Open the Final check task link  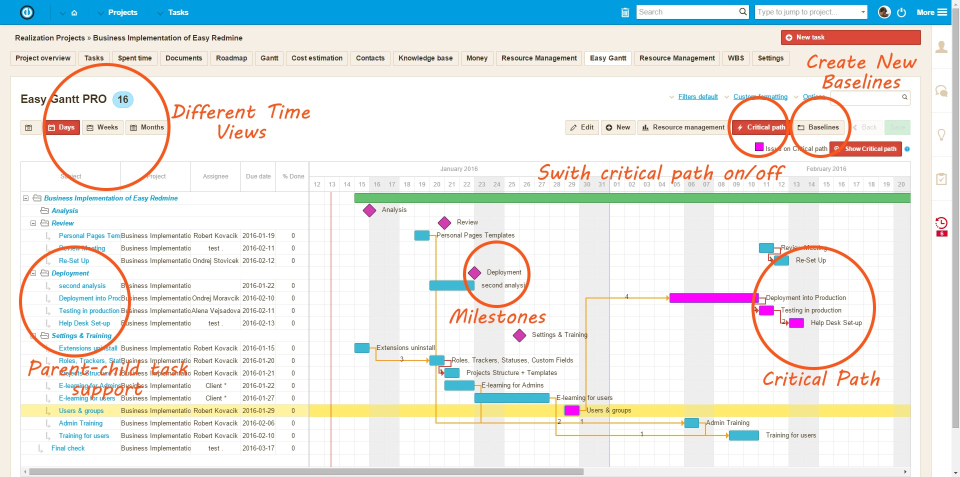68,448
